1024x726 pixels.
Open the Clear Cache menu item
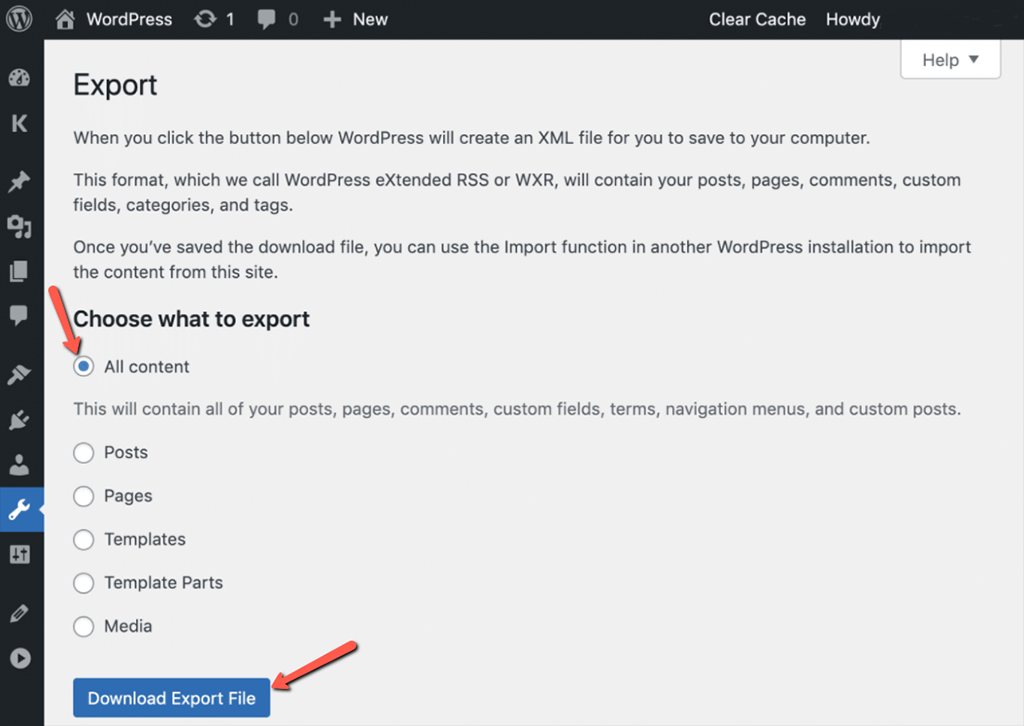(757, 18)
